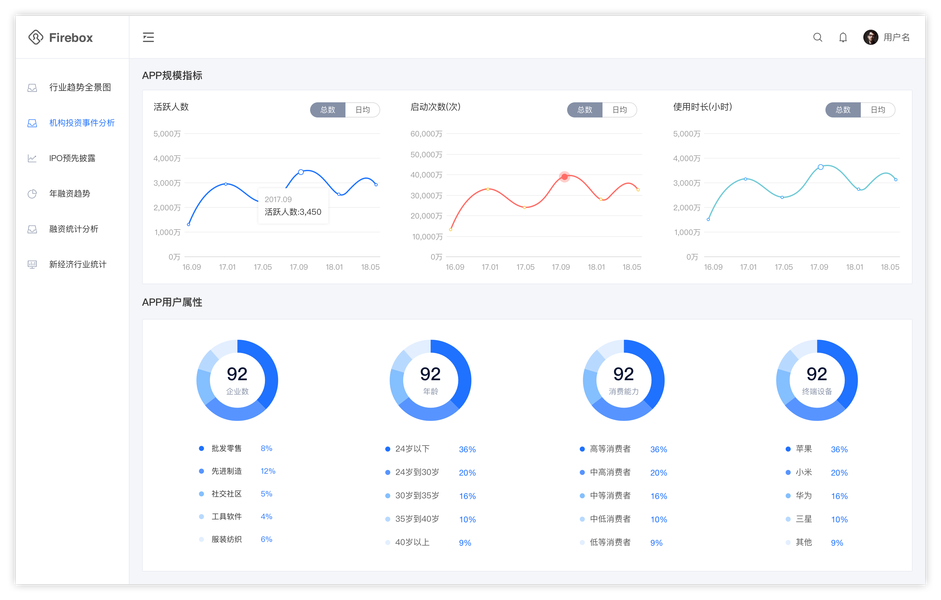The height and width of the screenshot is (600, 941).
Task: Toggle the sidebar collapse menu icon
Action: pos(148,37)
